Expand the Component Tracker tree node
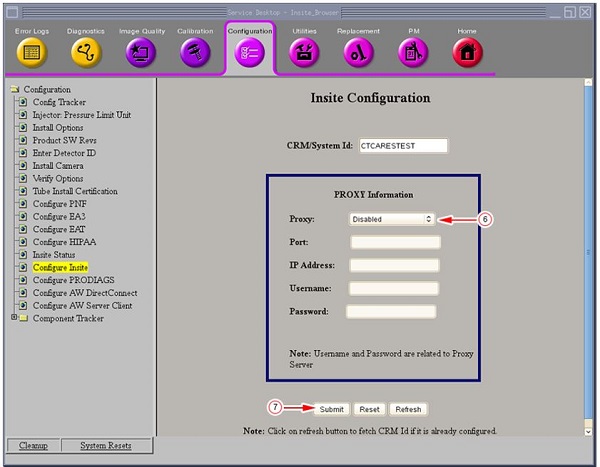600x467 pixels. [11, 318]
